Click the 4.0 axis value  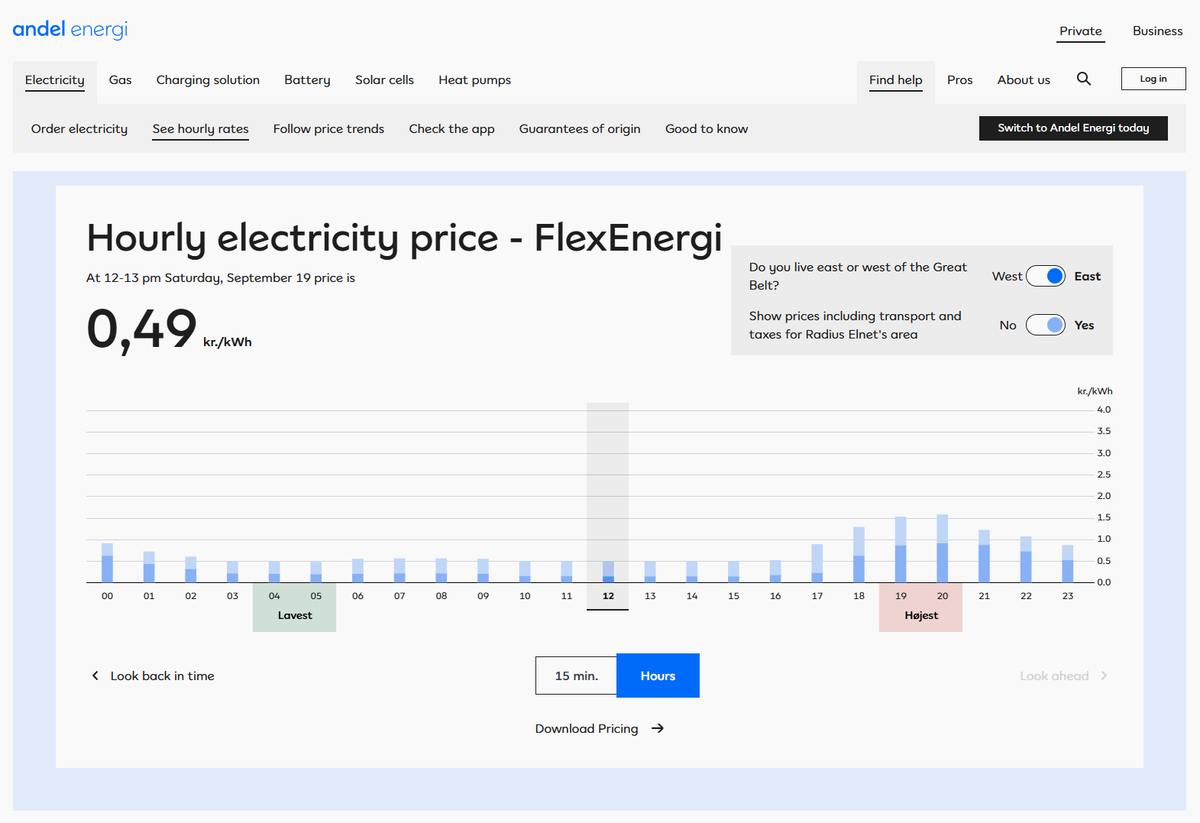[x=1104, y=410]
